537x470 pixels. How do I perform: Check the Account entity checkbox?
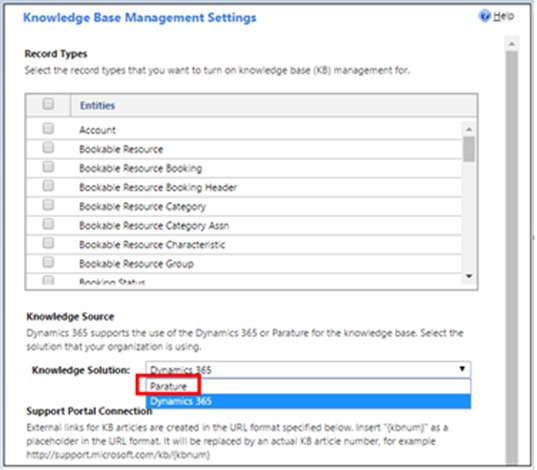tap(48, 128)
